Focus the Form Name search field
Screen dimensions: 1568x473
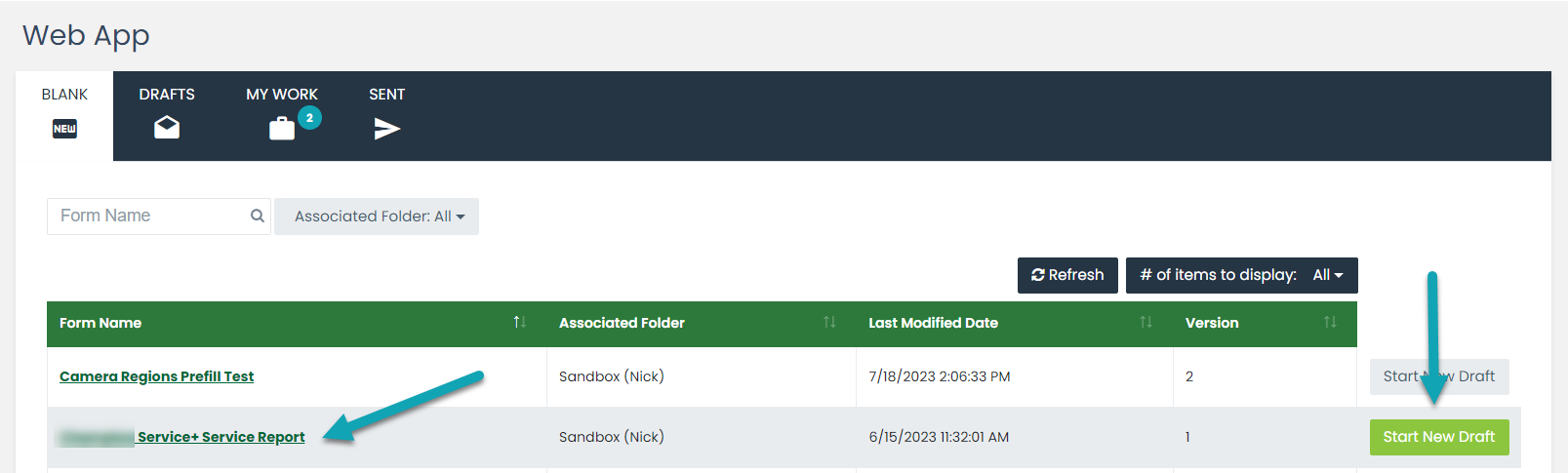coord(150,216)
